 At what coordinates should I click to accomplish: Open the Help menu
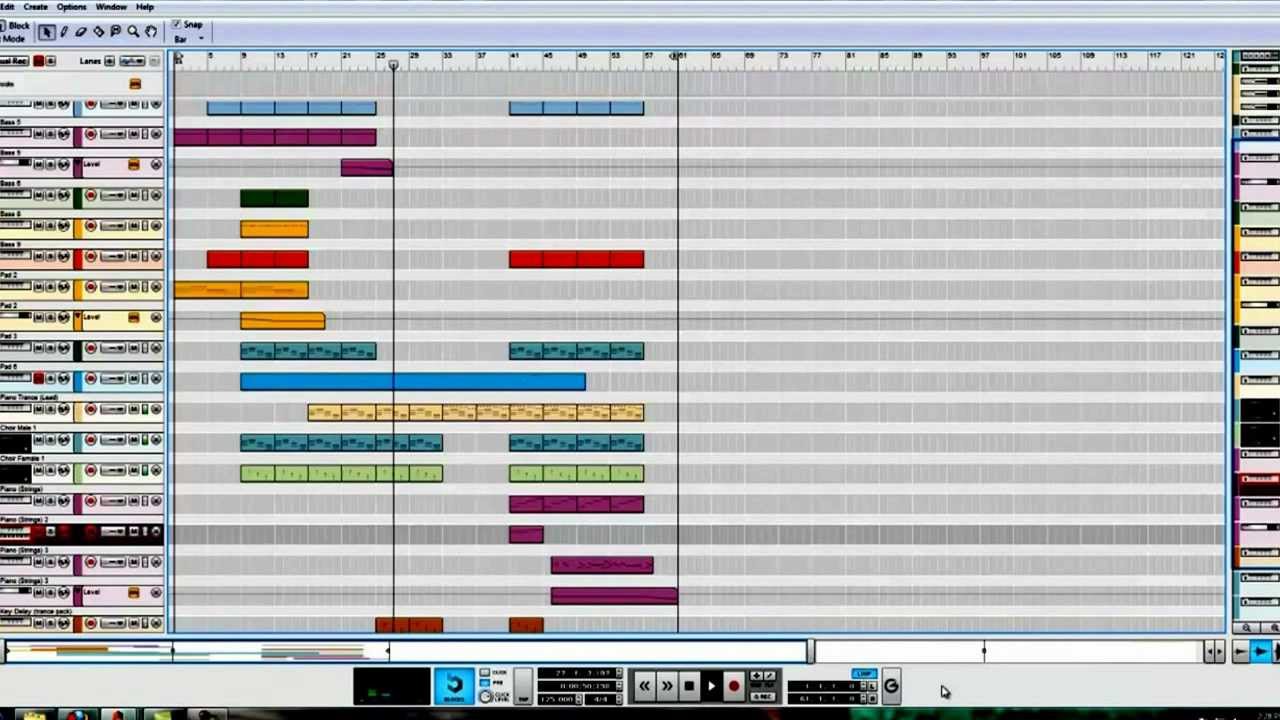click(144, 7)
